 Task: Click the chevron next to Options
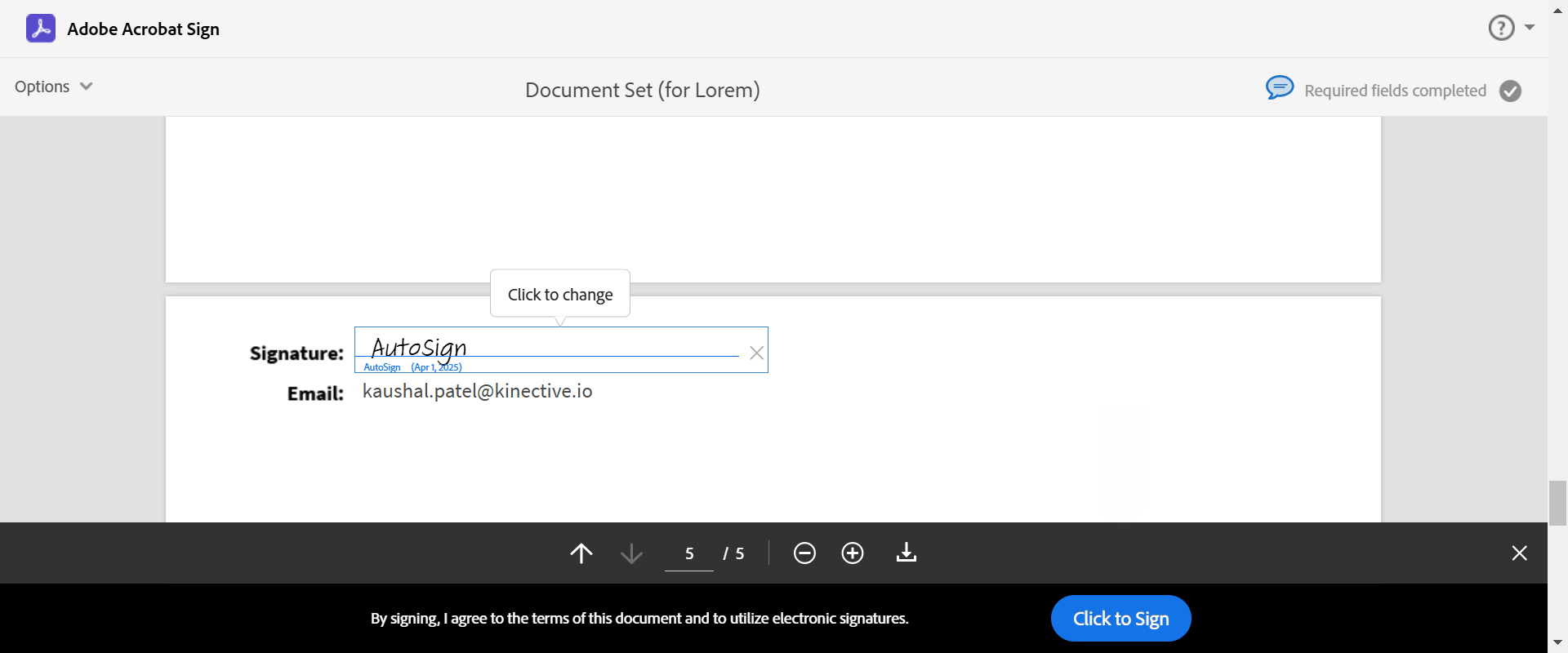pos(86,87)
